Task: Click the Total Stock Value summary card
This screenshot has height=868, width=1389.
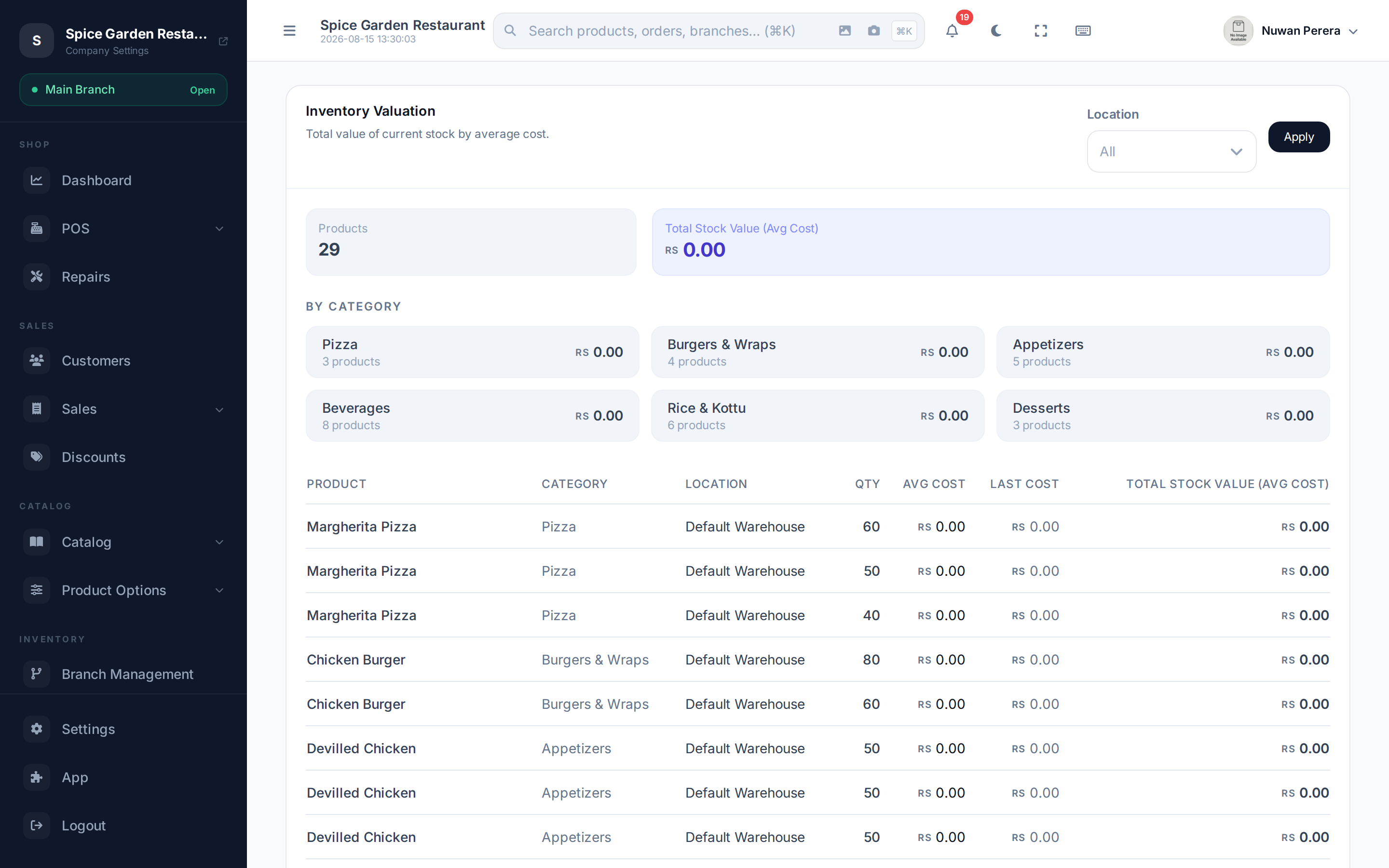Action: [x=991, y=242]
